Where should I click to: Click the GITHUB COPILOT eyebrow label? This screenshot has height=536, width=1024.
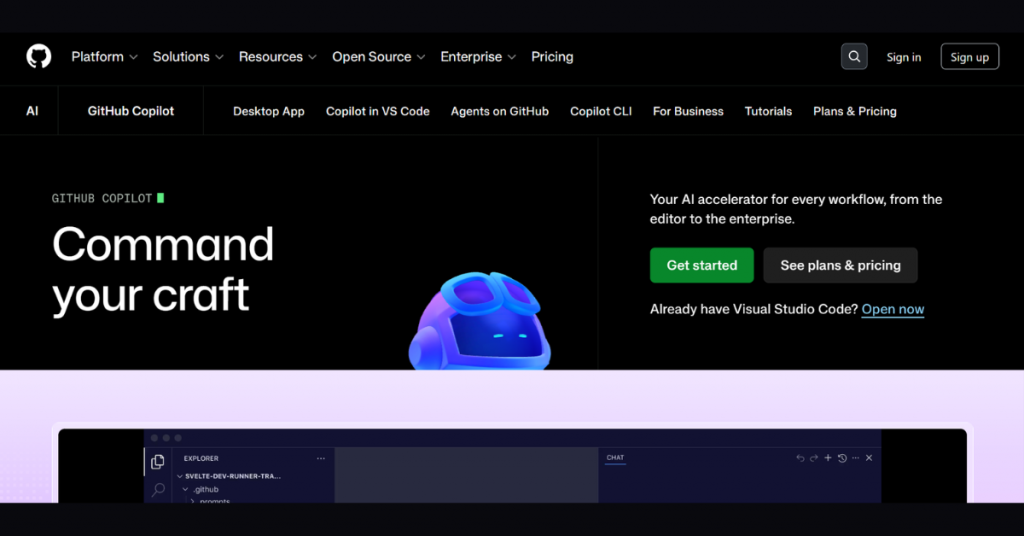(x=102, y=198)
